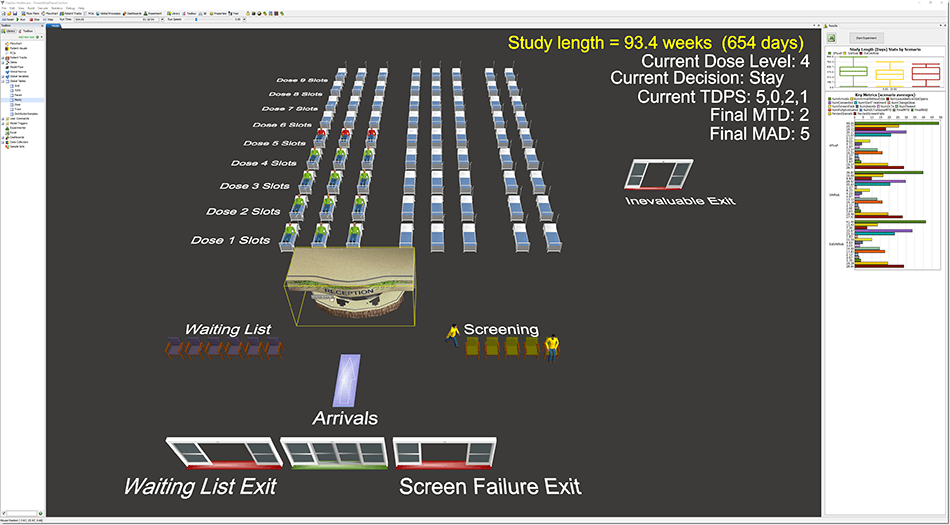
Task: Open the File menu
Action: point(4,8)
